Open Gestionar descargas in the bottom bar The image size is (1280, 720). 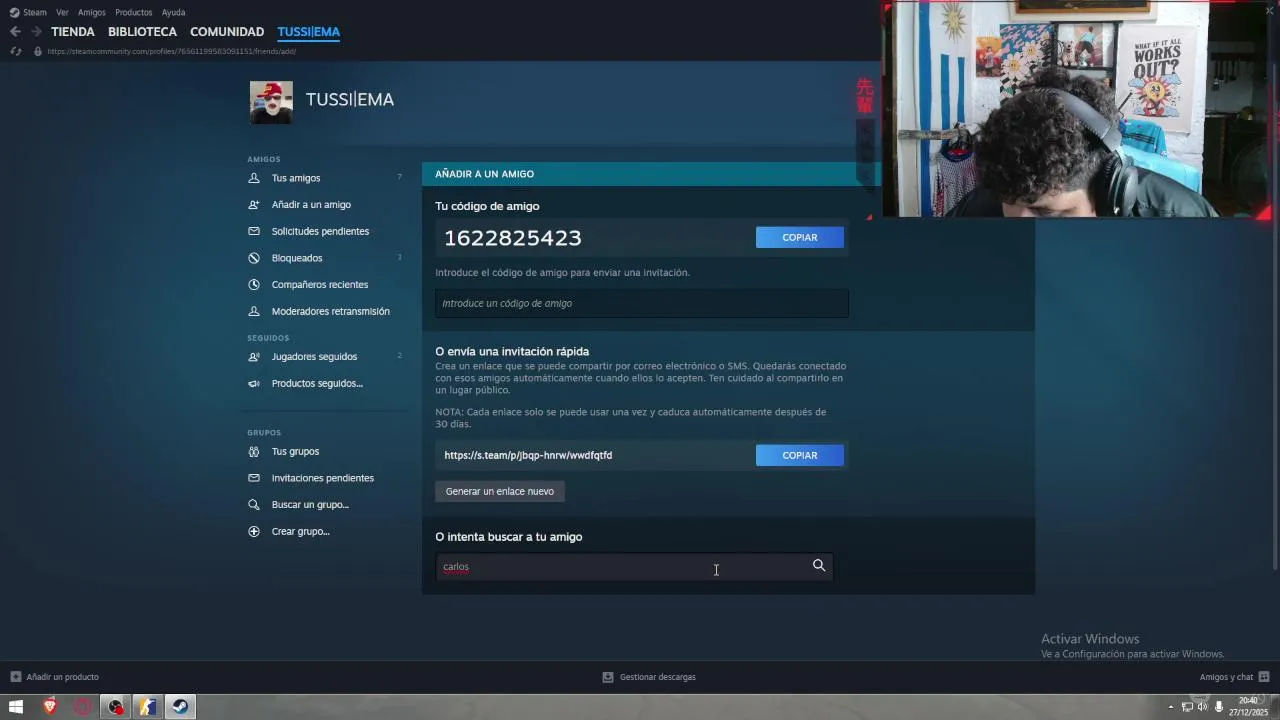pos(658,677)
